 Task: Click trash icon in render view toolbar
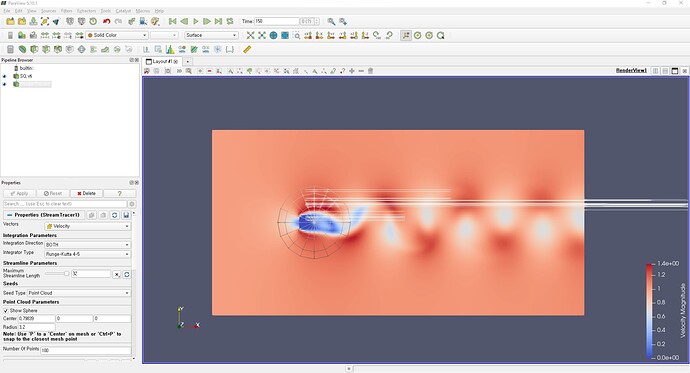(371, 71)
